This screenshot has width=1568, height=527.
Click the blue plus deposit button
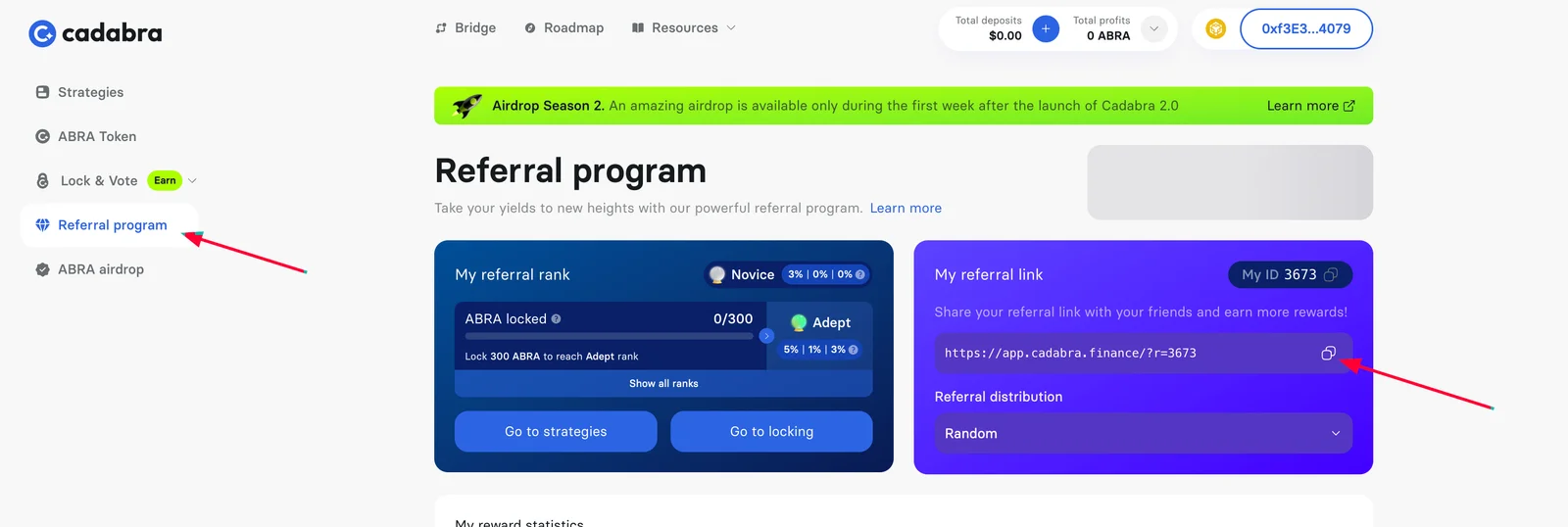click(x=1046, y=28)
